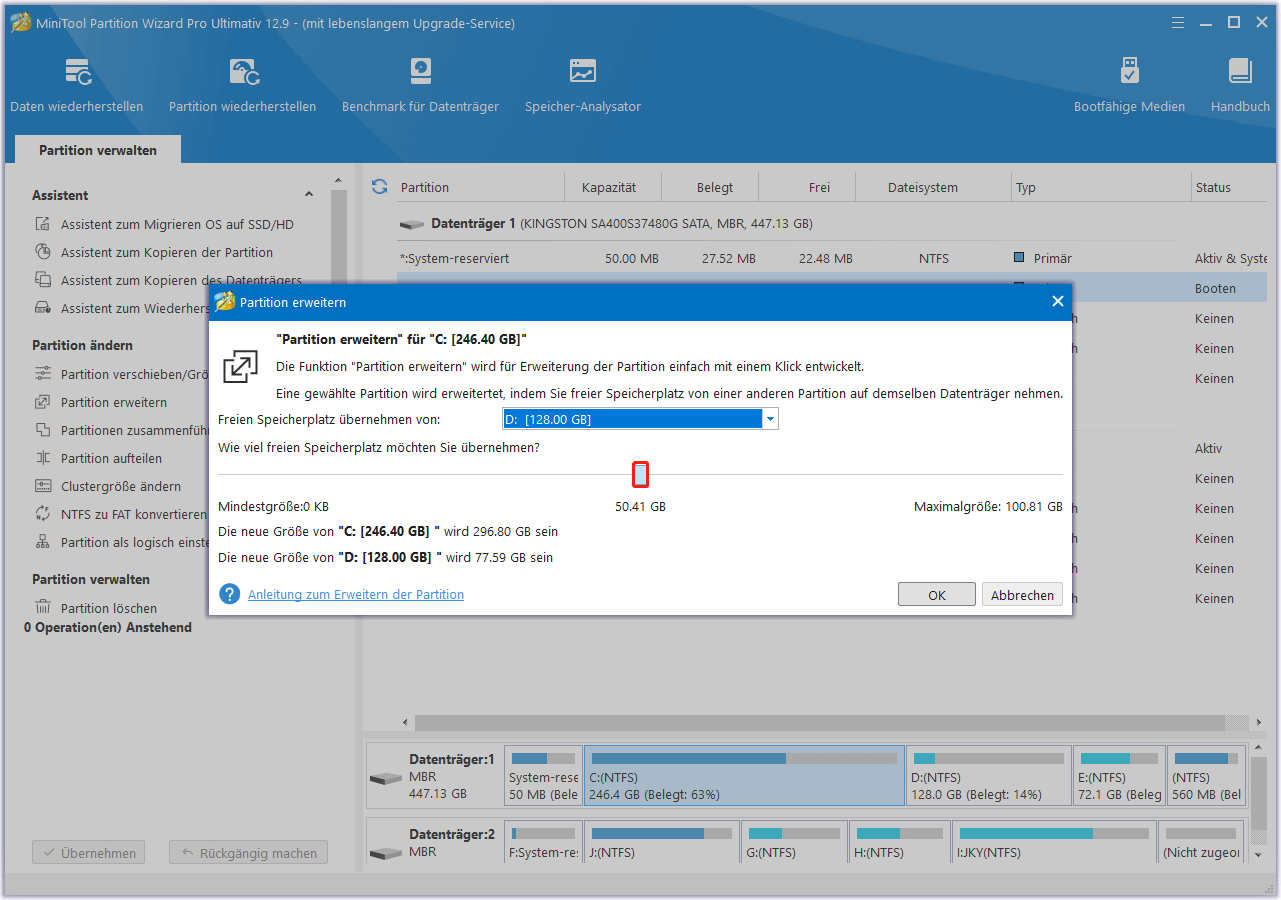The image size is (1281, 900).
Task: Click the free space slider handle
Action: click(641, 475)
